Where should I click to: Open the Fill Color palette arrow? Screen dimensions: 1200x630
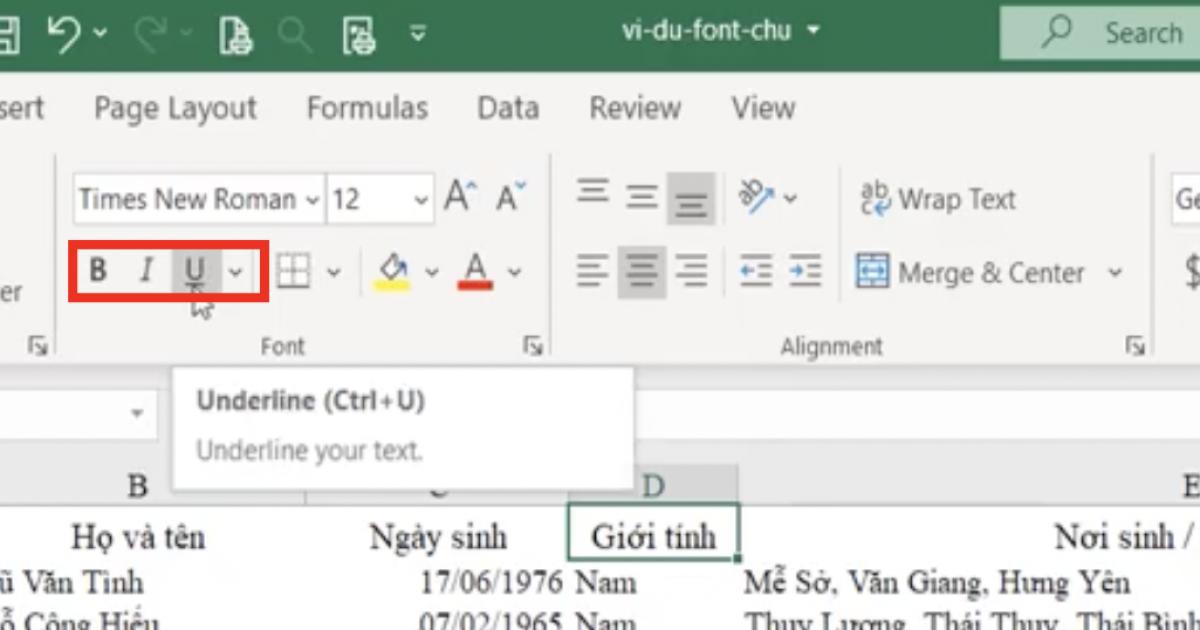(x=431, y=271)
